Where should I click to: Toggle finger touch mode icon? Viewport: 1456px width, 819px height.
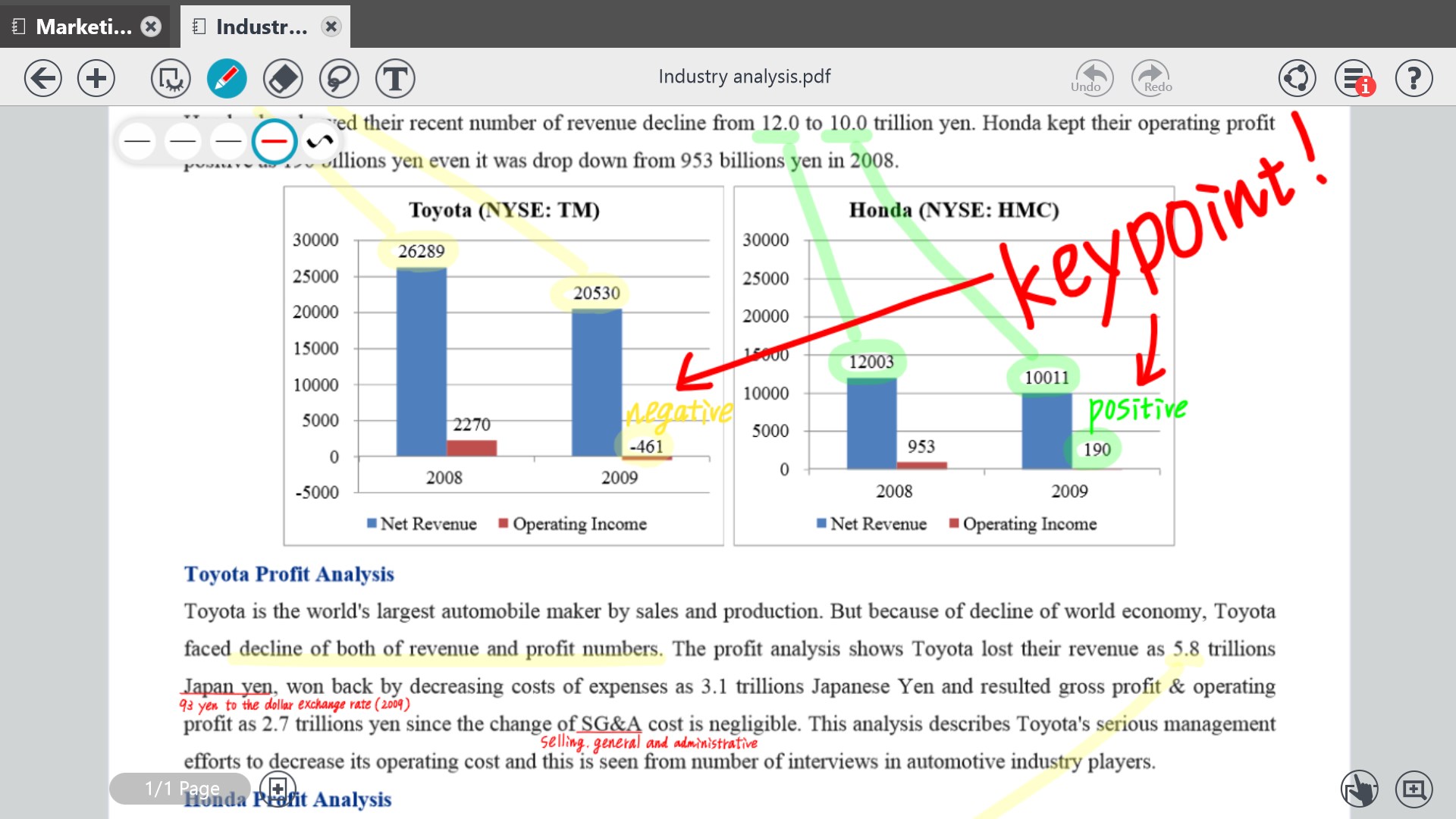[x=1359, y=789]
